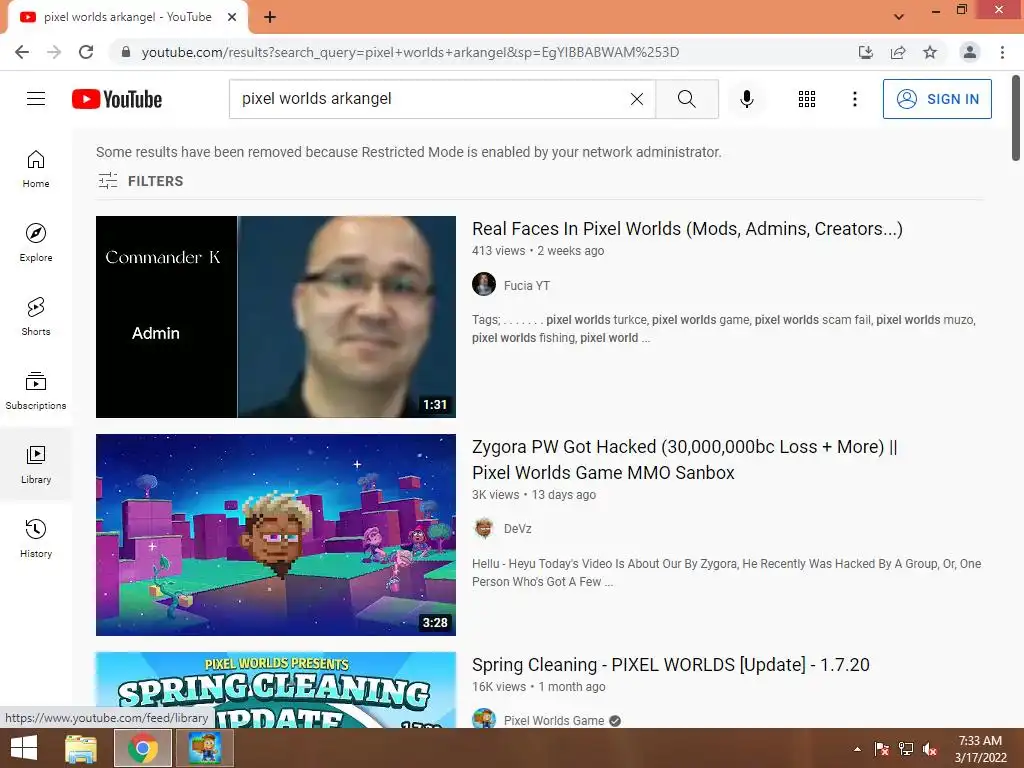Bookmark this page with the star
The width and height of the screenshot is (1024, 768).
coord(930,52)
